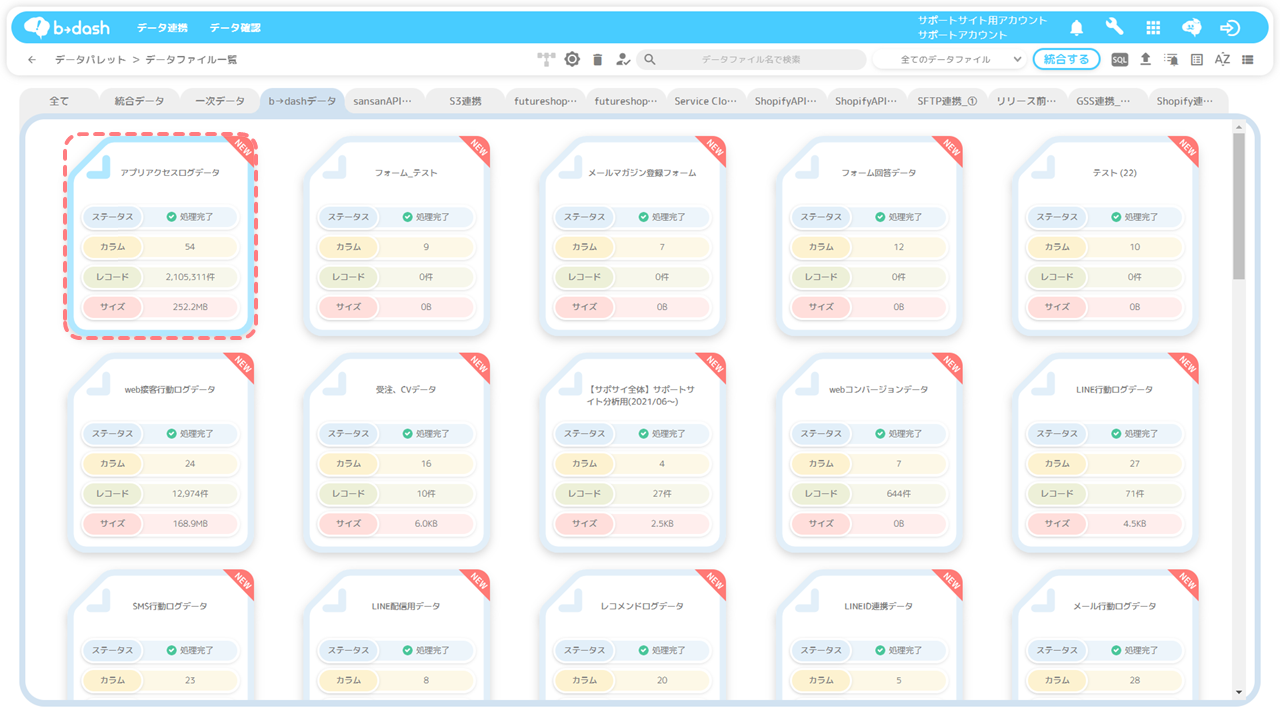Expand the 全てのデータファイル dropdown
Image resolution: width=1280 pixels, height=720 pixels.
point(949,60)
